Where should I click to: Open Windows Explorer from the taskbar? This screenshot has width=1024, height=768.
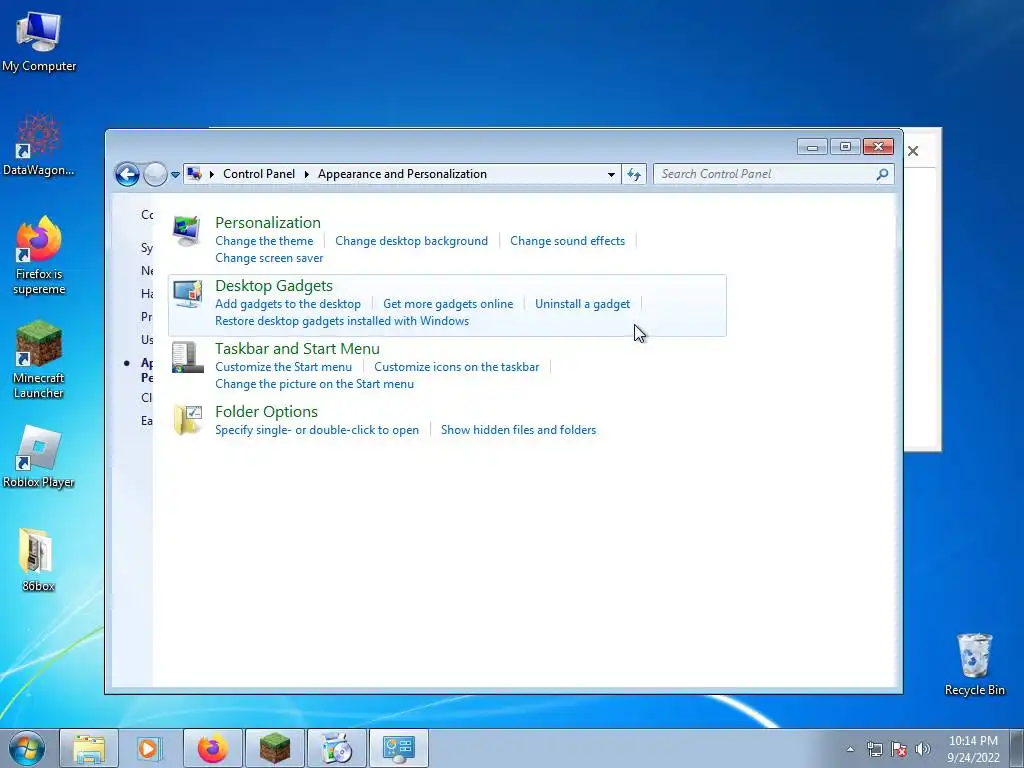click(x=89, y=748)
